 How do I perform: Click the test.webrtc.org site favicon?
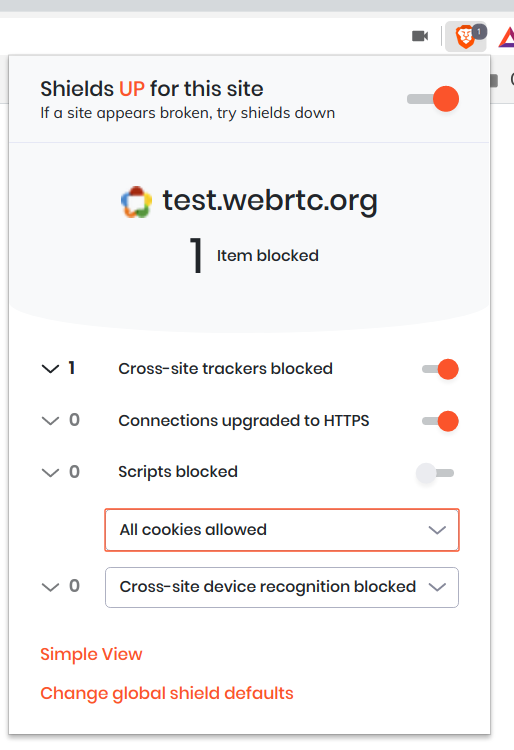[x=136, y=202]
